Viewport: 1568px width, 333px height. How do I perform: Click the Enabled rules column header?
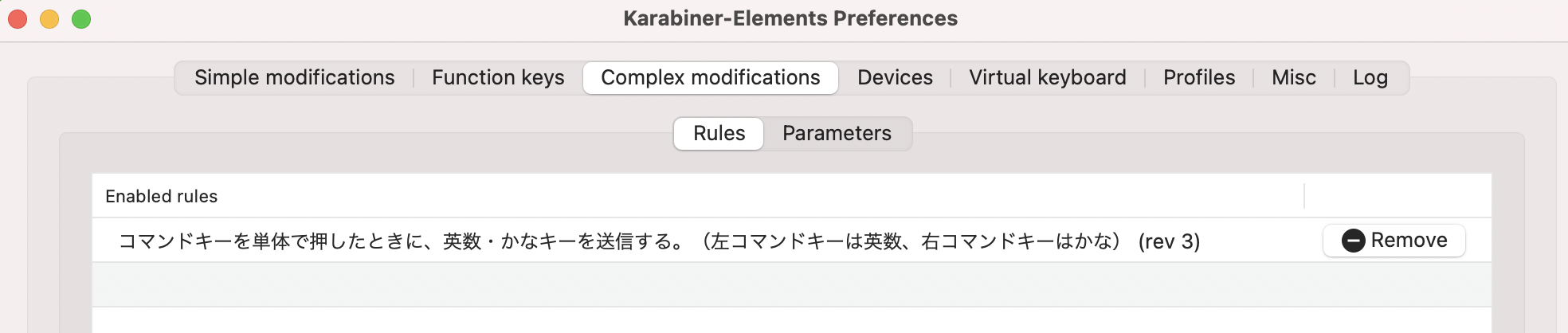(x=161, y=196)
